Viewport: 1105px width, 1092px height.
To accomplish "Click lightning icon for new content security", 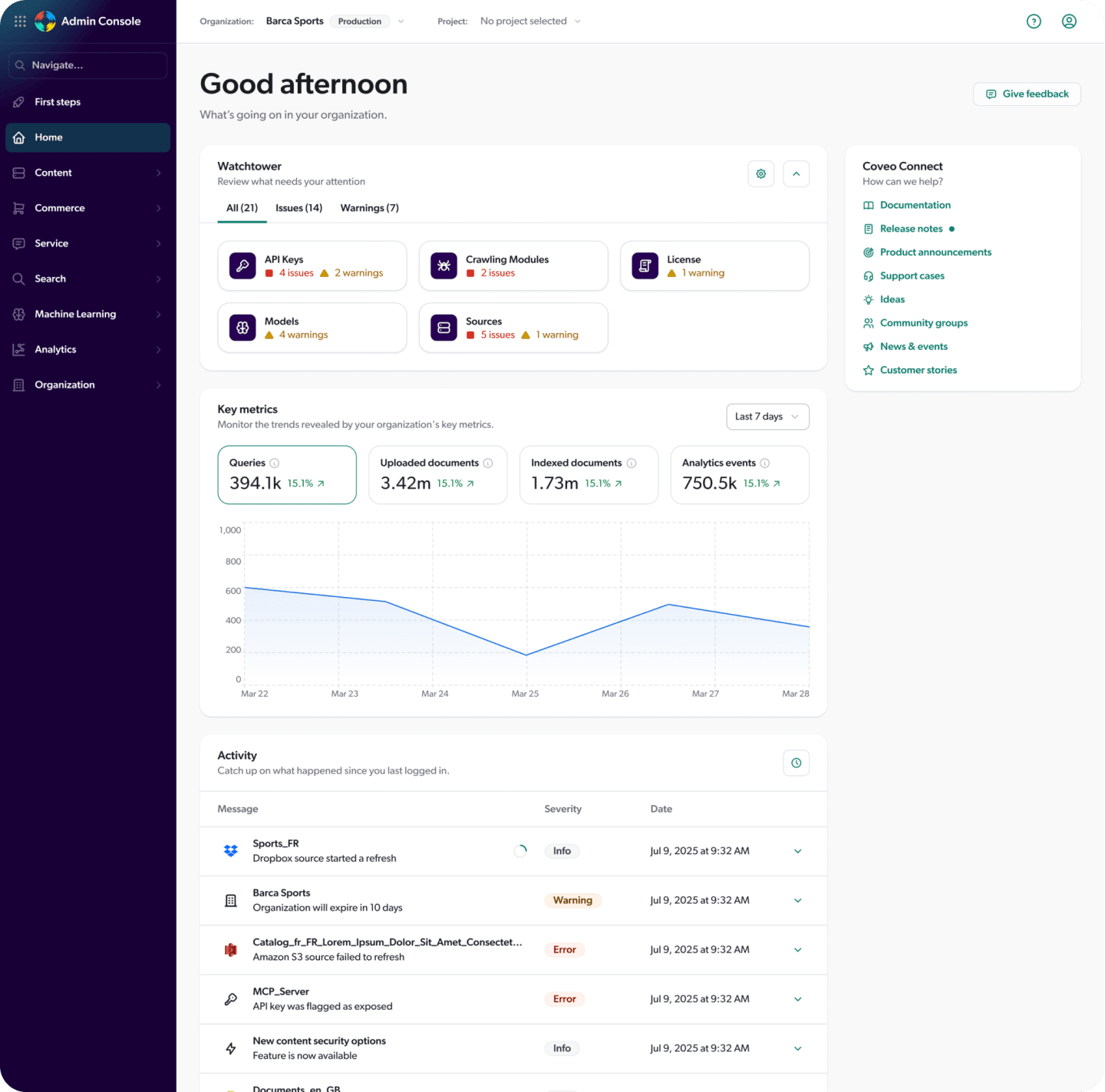I will 230,1048.
